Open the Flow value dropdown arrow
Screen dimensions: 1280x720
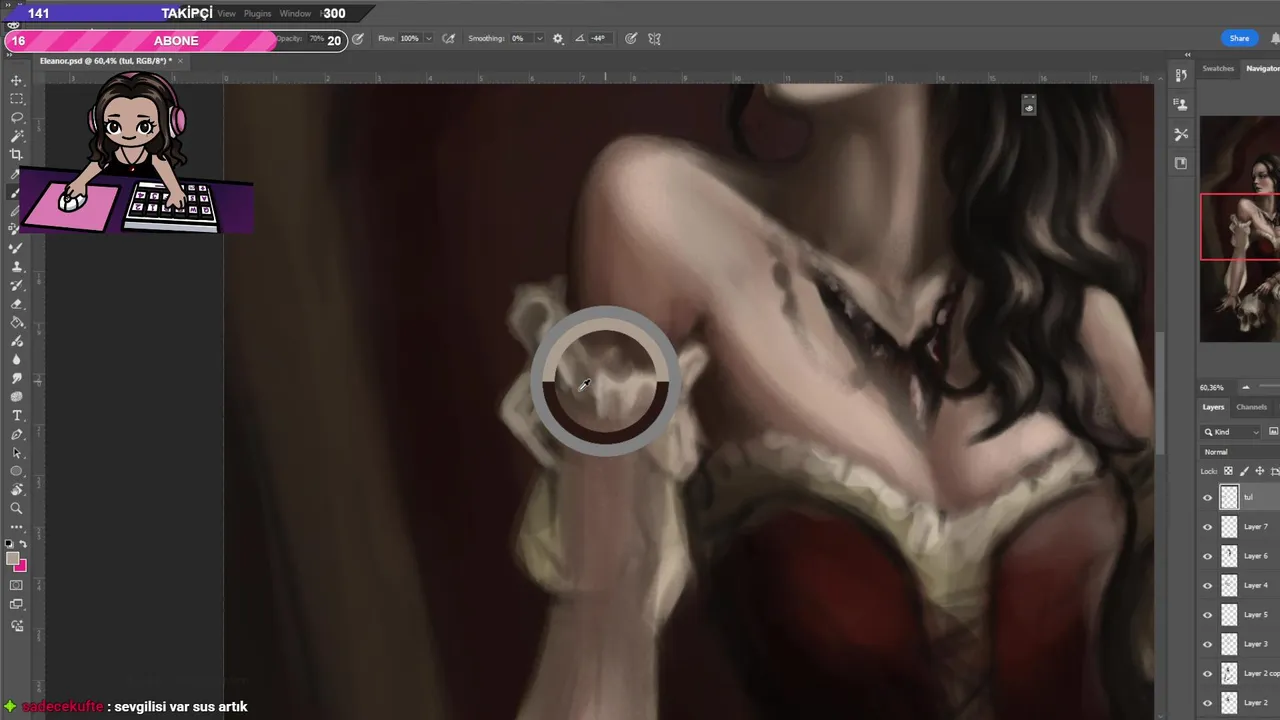(x=429, y=39)
